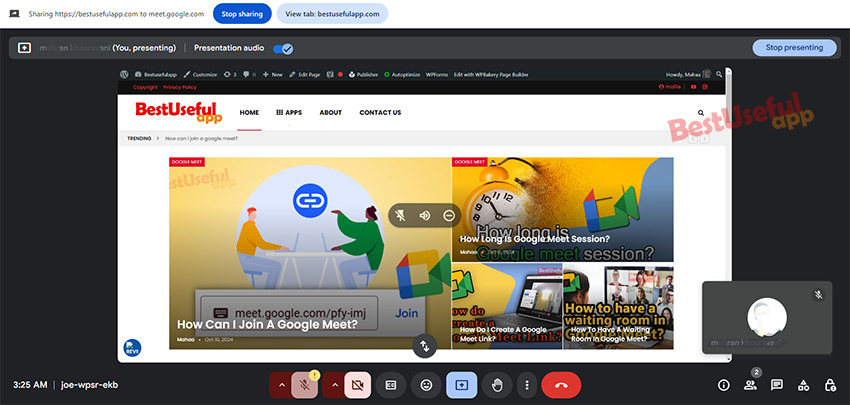Click the muted mic icon on self-view tile
The height and width of the screenshot is (405, 850).
pyautogui.click(x=820, y=295)
